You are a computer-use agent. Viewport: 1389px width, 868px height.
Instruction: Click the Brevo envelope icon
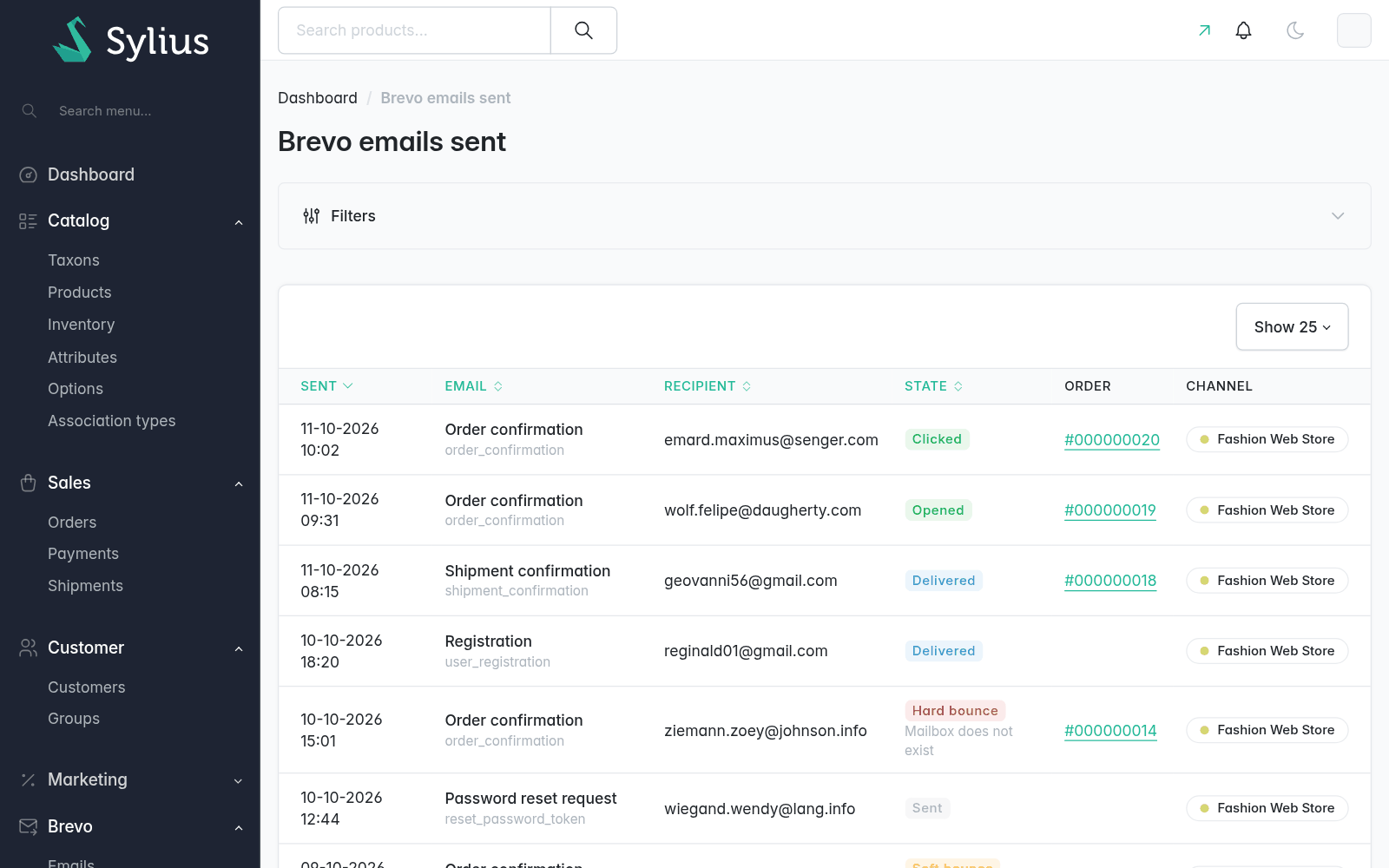pyautogui.click(x=29, y=826)
